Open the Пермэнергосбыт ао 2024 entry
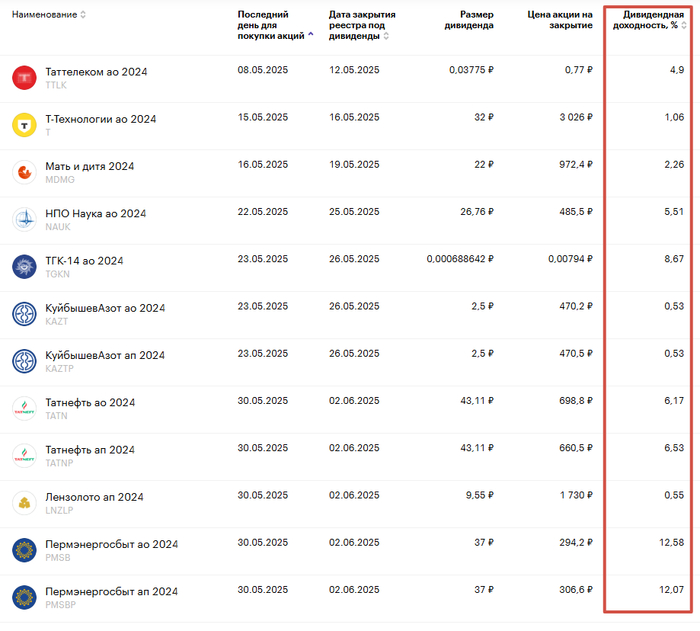This screenshot has height=631, width=700. pyautogui.click(x=111, y=544)
